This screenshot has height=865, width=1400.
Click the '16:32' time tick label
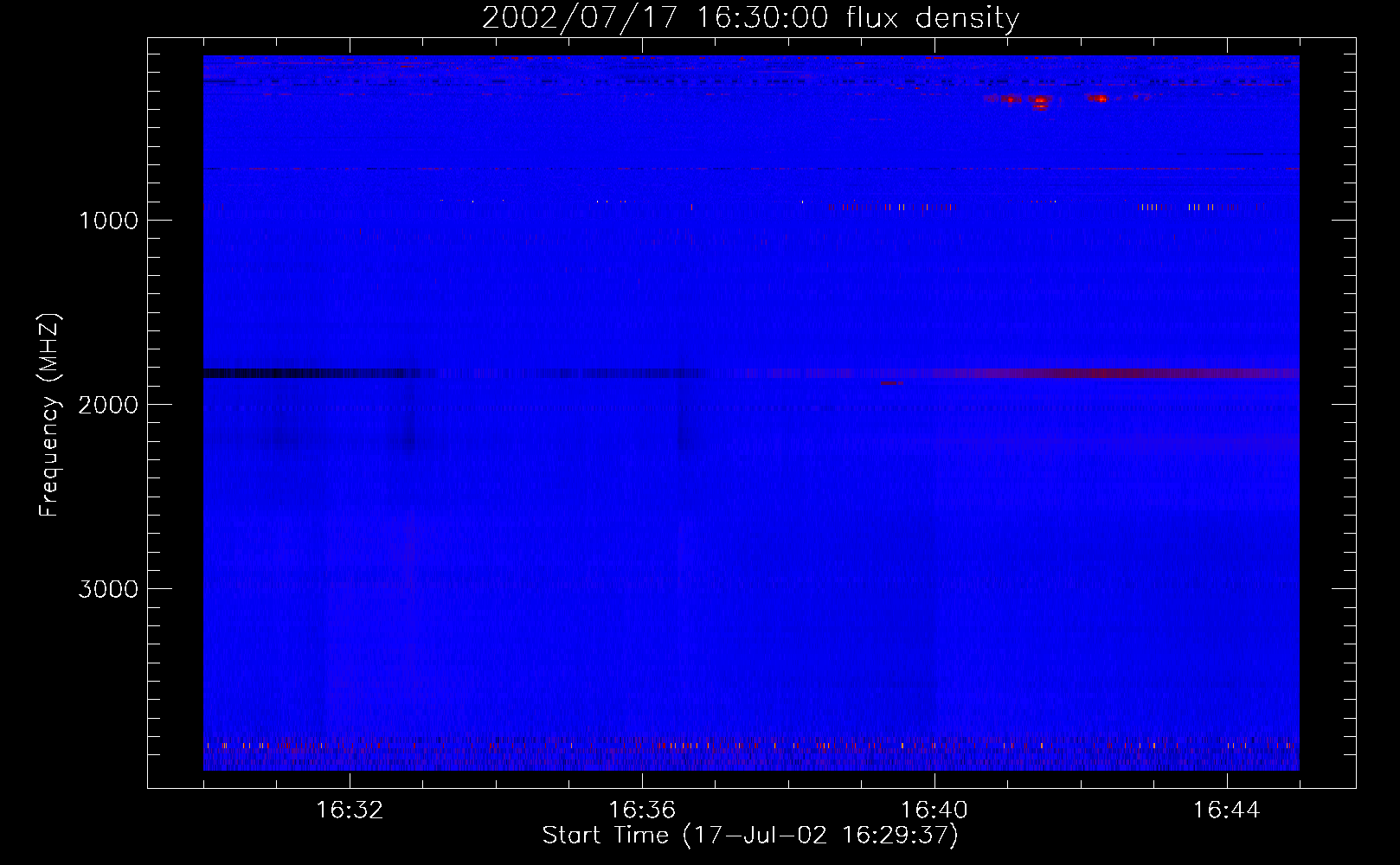350,811
